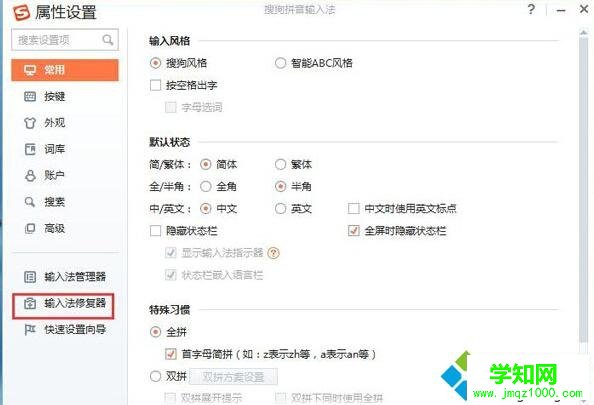The width and height of the screenshot is (594, 405).
Task: Select 中文 as default language
Action: pyautogui.click(x=206, y=208)
